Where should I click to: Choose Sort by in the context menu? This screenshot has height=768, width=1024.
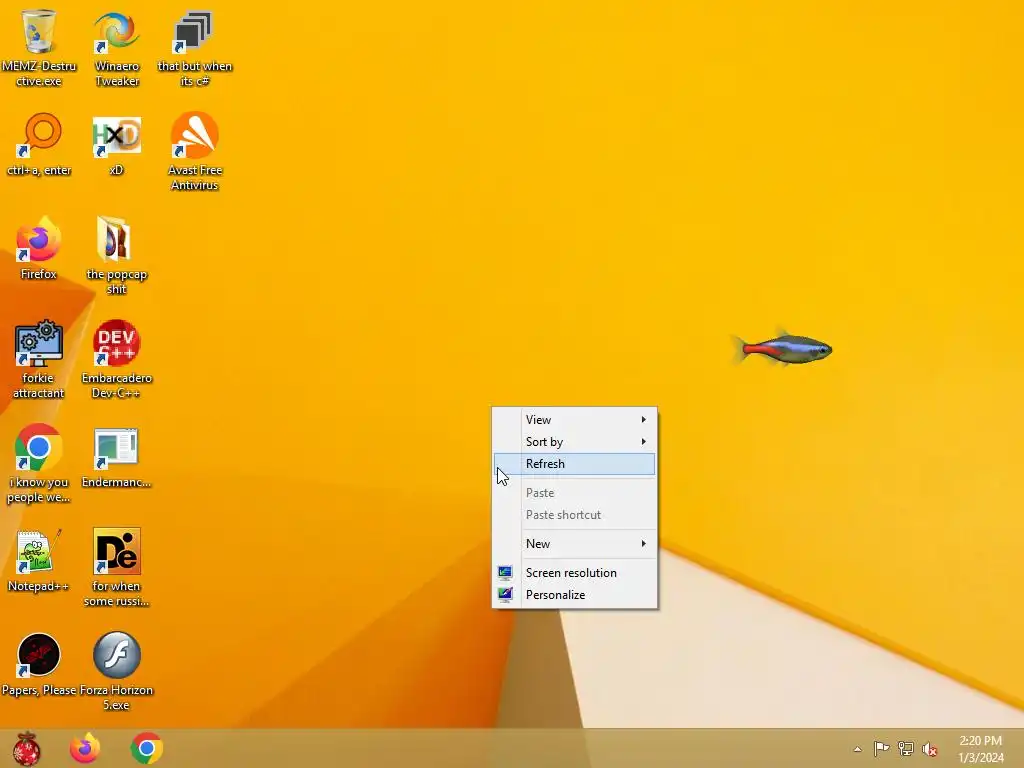tap(574, 441)
